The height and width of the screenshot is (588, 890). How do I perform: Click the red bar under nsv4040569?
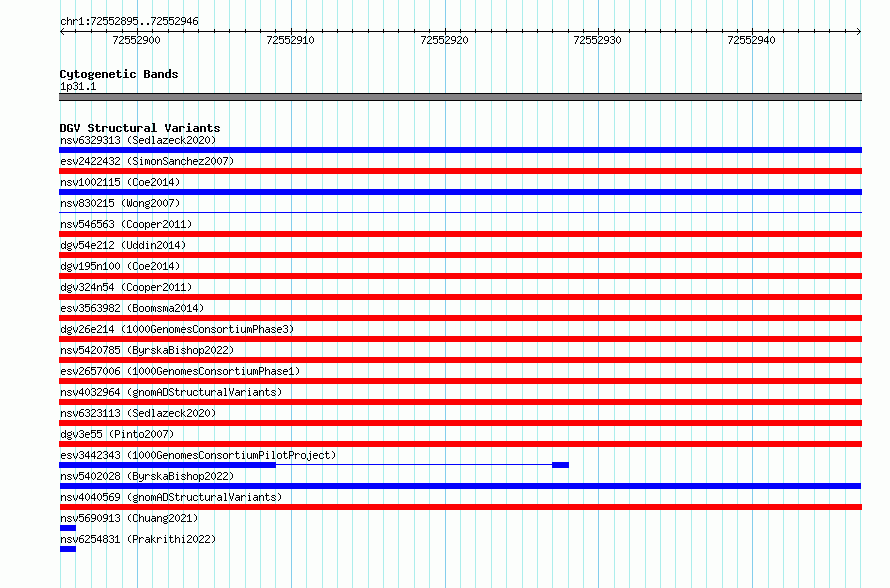(x=460, y=507)
